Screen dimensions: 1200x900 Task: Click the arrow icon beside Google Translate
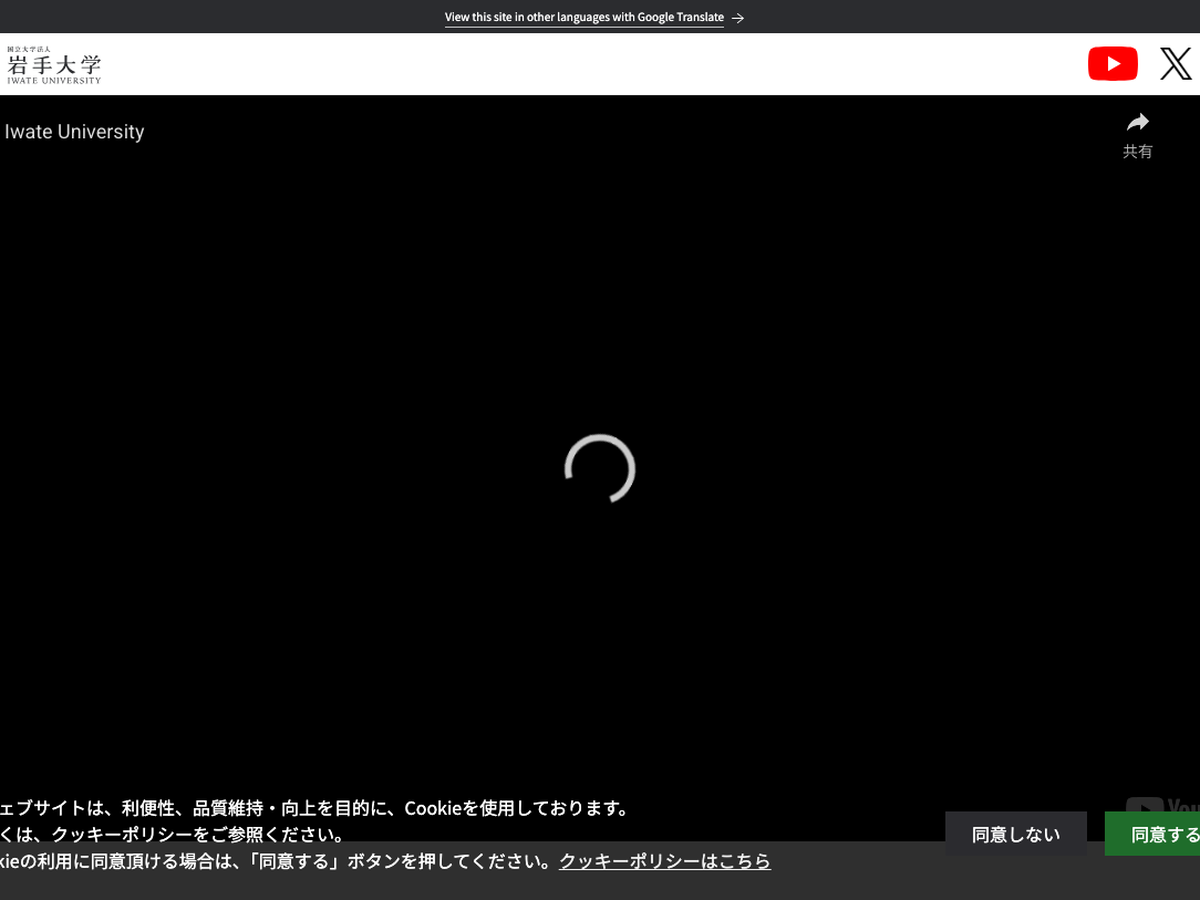[738, 18]
